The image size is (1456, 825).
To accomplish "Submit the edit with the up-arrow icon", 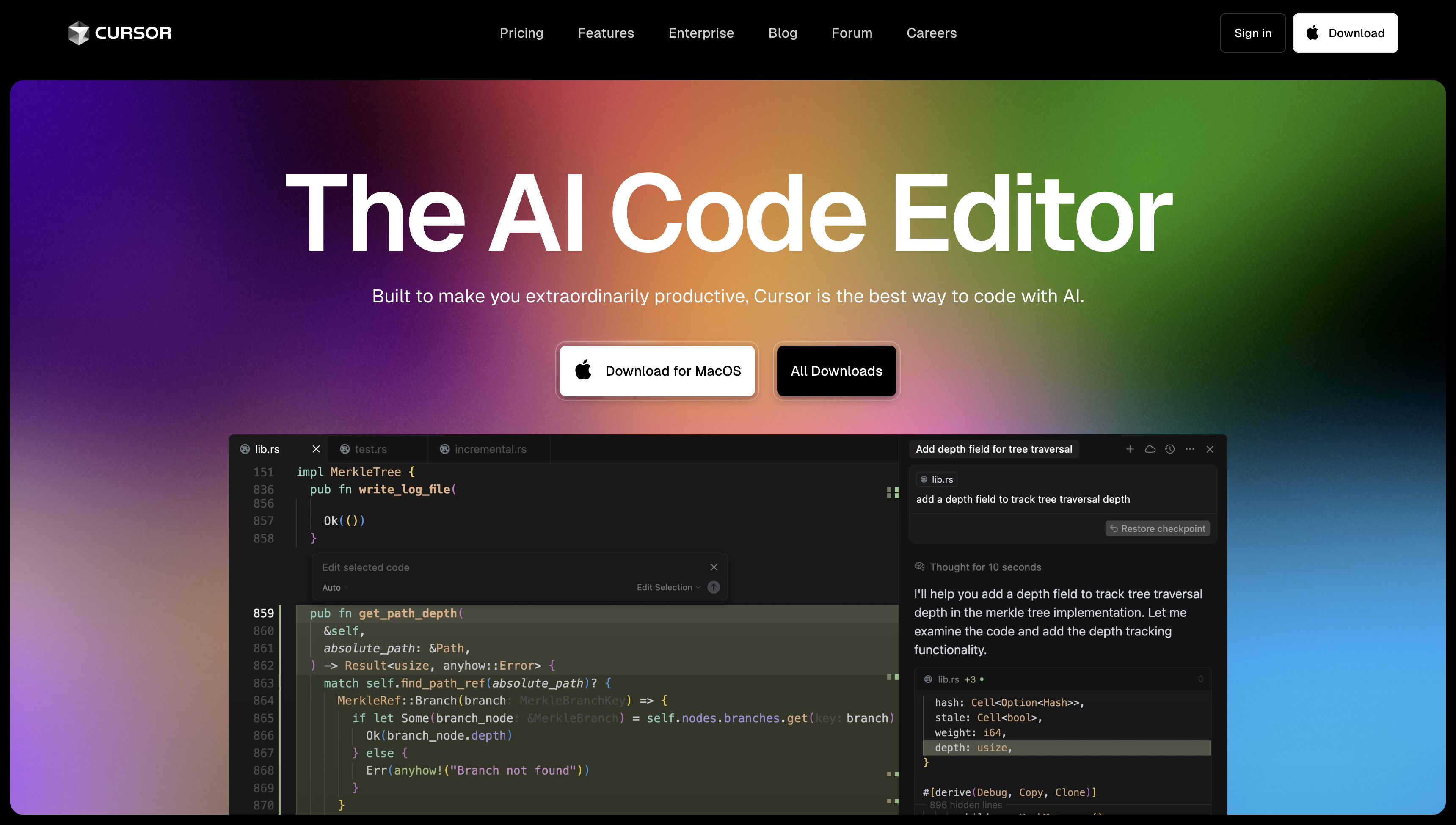I will point(713,587).
